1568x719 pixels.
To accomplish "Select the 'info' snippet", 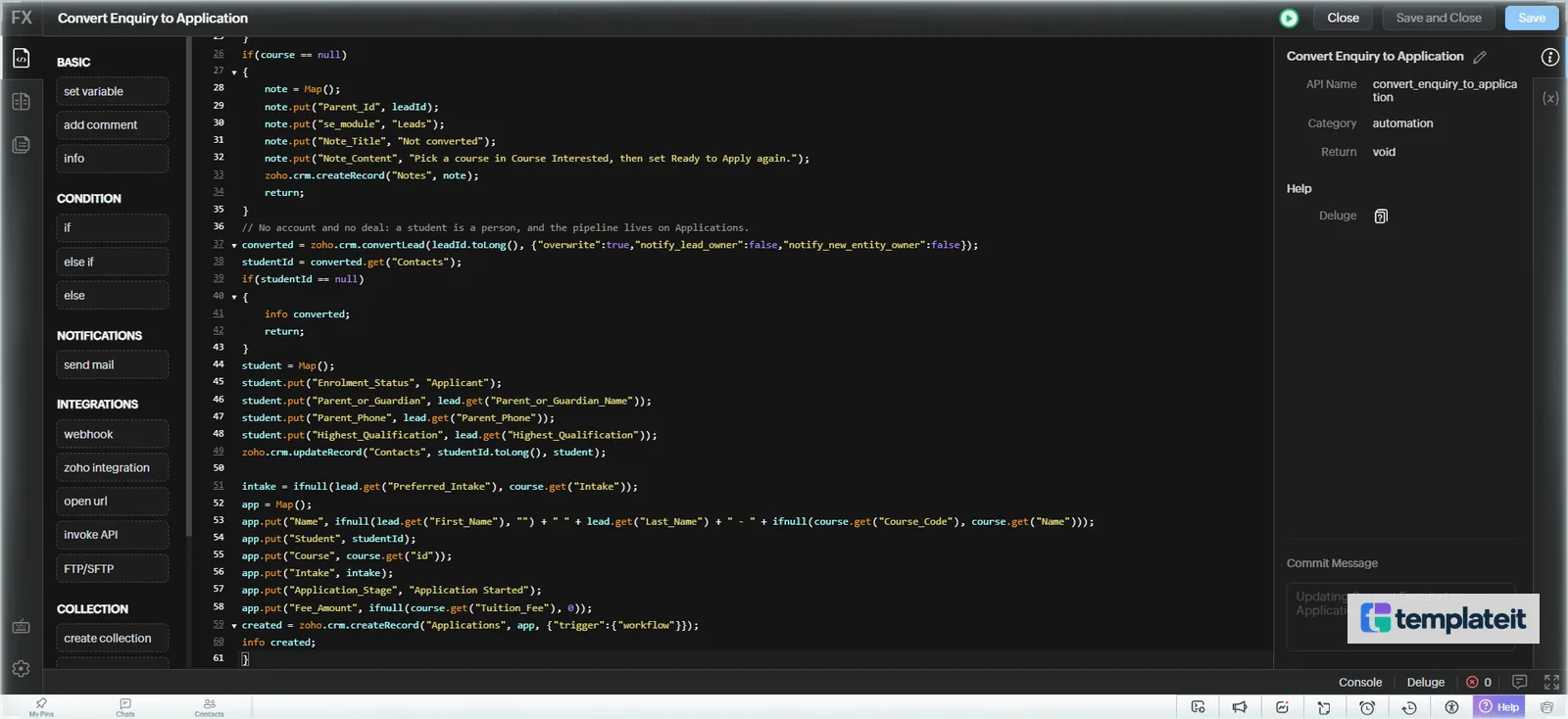I will (112, 158).
